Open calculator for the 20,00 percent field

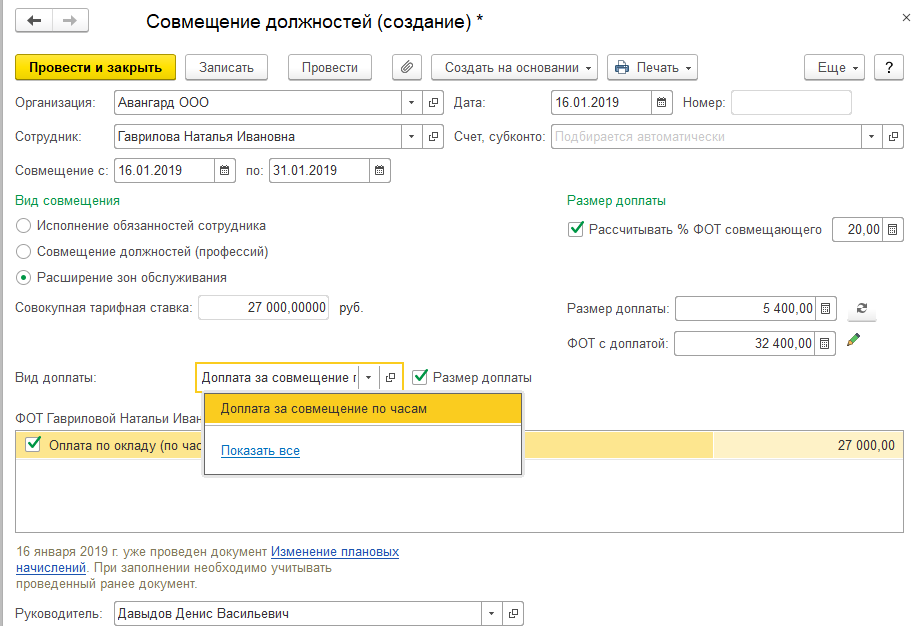click(x=893, y=230)
